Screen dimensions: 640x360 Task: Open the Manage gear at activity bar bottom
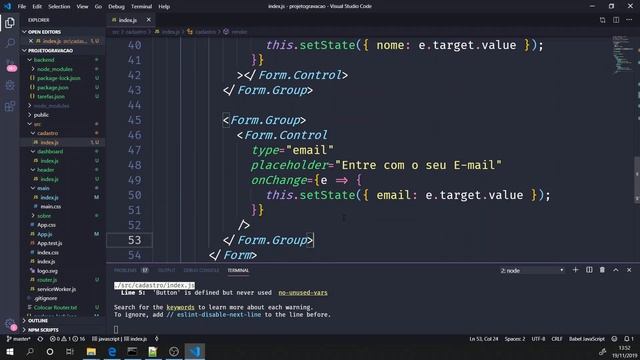click(x=10, y=324)
